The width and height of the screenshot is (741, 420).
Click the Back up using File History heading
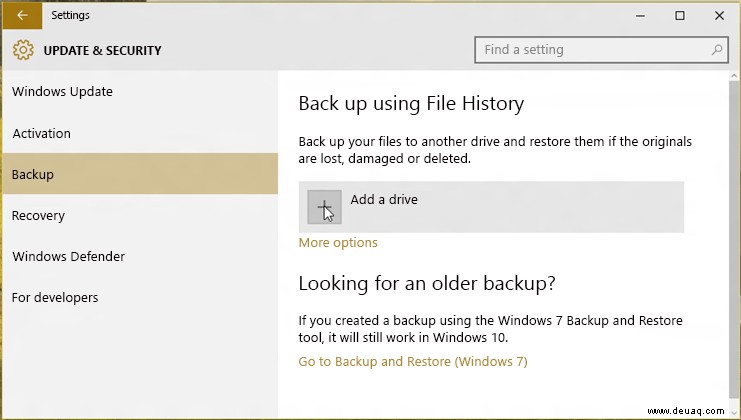[x=411, y=103]
